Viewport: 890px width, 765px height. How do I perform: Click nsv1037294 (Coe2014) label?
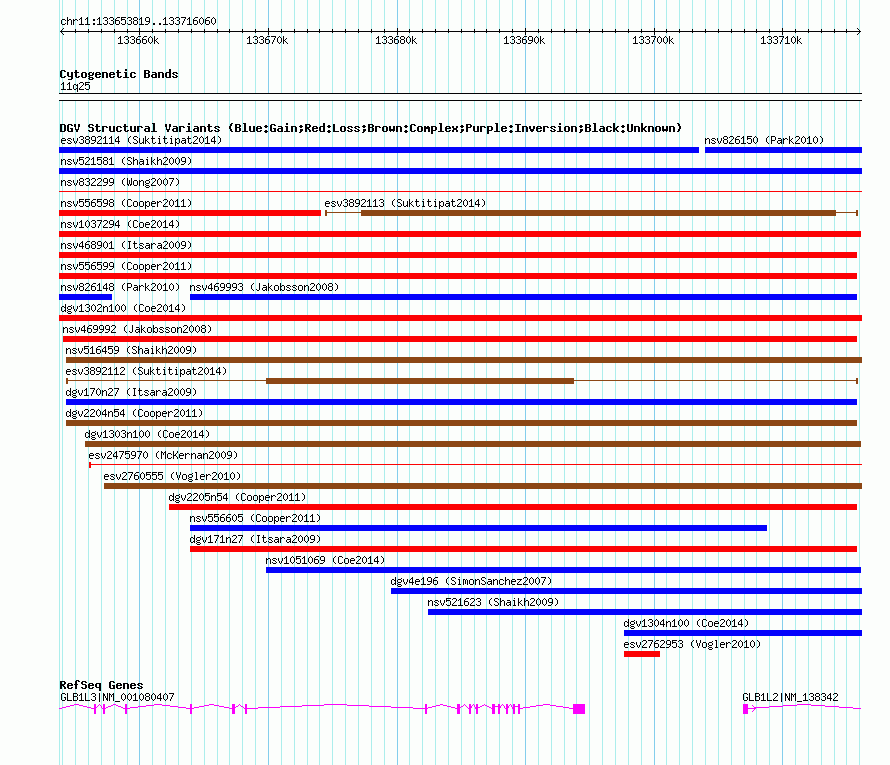[x=120, y=224]
